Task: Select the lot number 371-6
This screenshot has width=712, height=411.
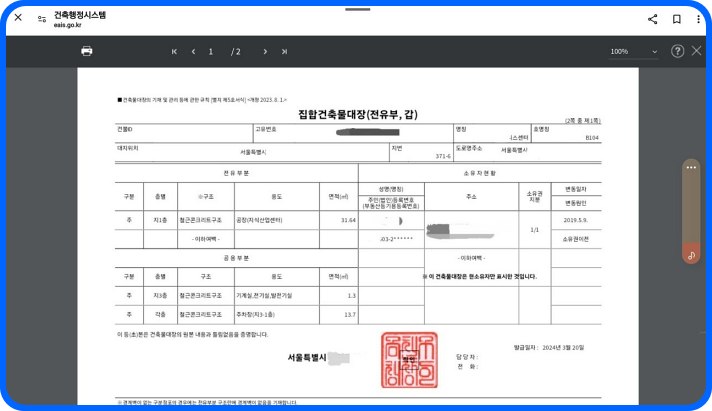Action: (443, 156)
